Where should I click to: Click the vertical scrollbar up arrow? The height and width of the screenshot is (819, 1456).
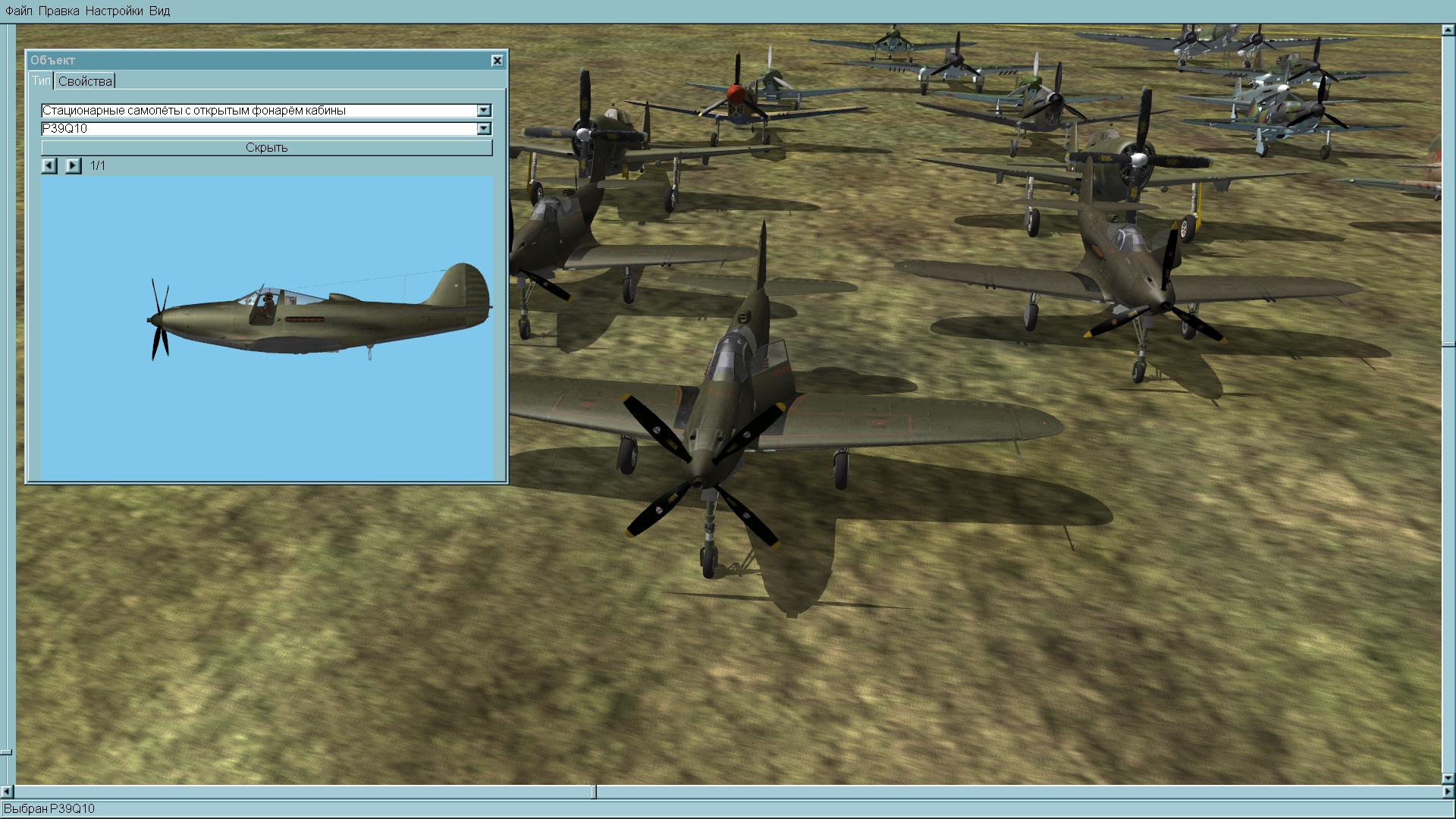click(x=1448, y=32)
